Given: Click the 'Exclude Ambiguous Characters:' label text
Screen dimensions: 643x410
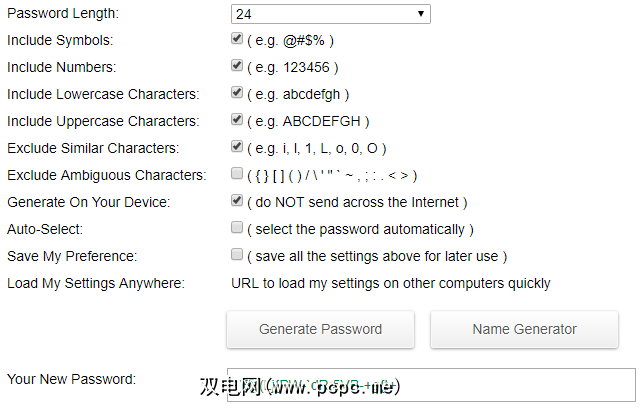Looking at the screenshot, I should (106, 175).
